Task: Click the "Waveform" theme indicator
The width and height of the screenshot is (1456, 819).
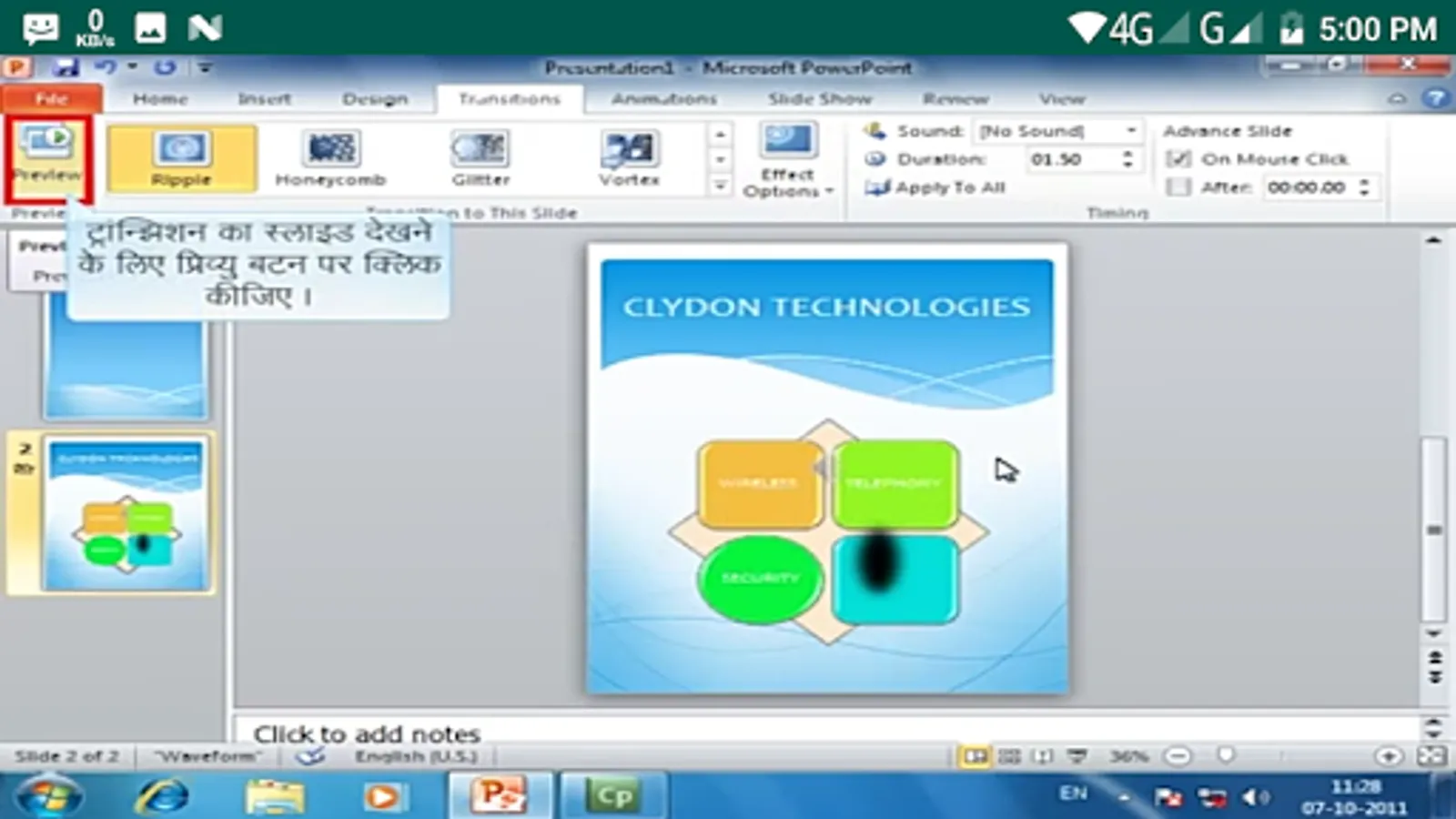Action: point(207,756)
